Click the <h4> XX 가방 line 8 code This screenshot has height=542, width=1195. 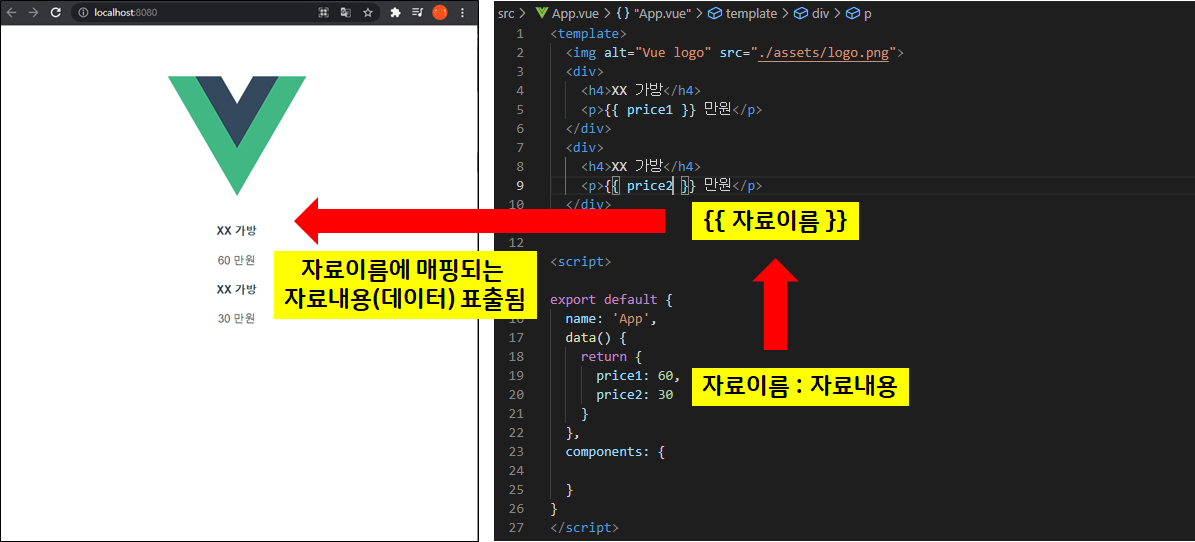(x=641, y=166)
